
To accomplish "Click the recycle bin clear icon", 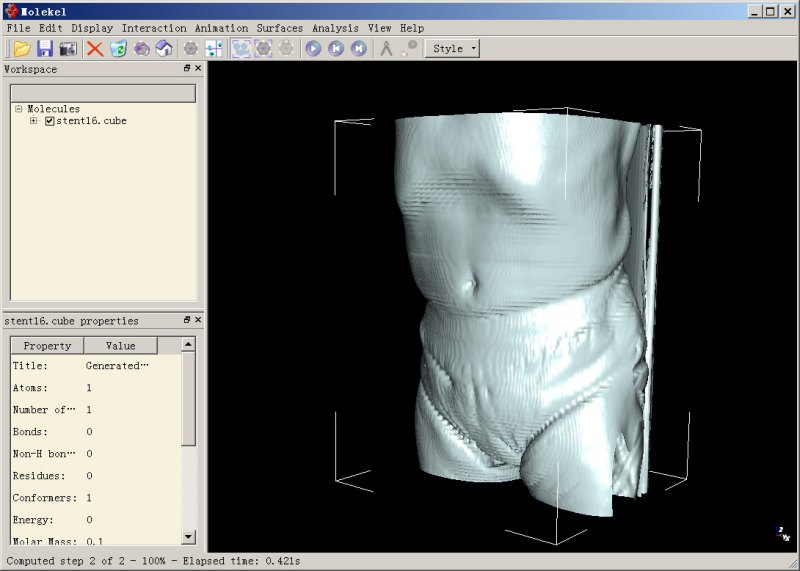I will (118, 48).
